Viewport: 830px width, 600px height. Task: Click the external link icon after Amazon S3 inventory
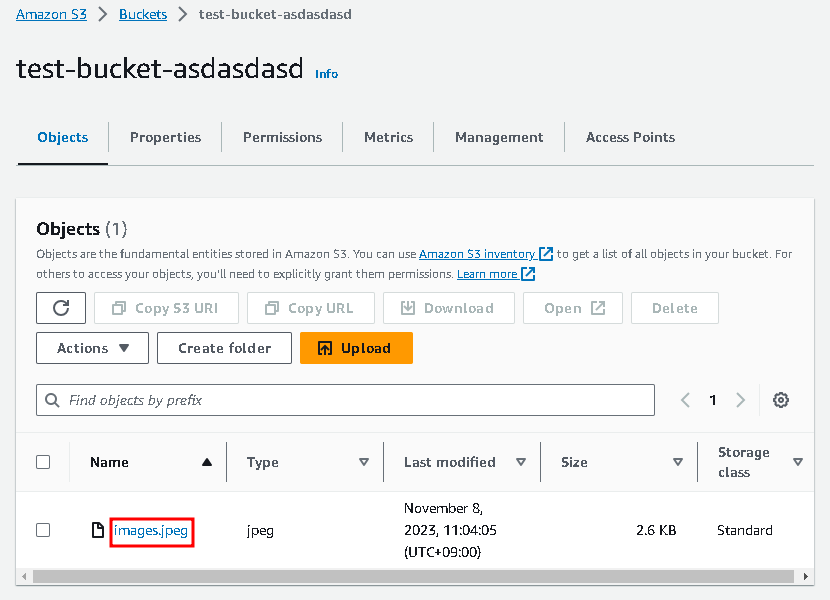pos(546,254)
